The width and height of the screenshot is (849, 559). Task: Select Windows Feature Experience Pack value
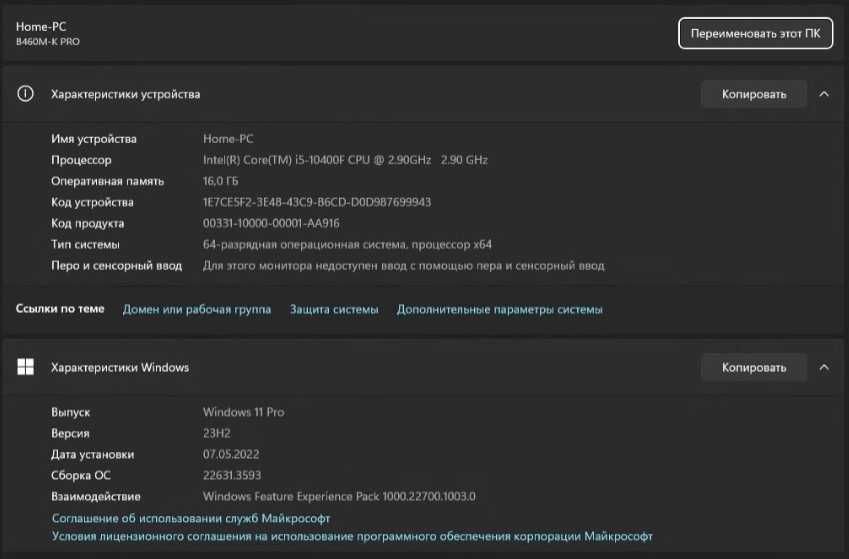(x=339, y=496)
